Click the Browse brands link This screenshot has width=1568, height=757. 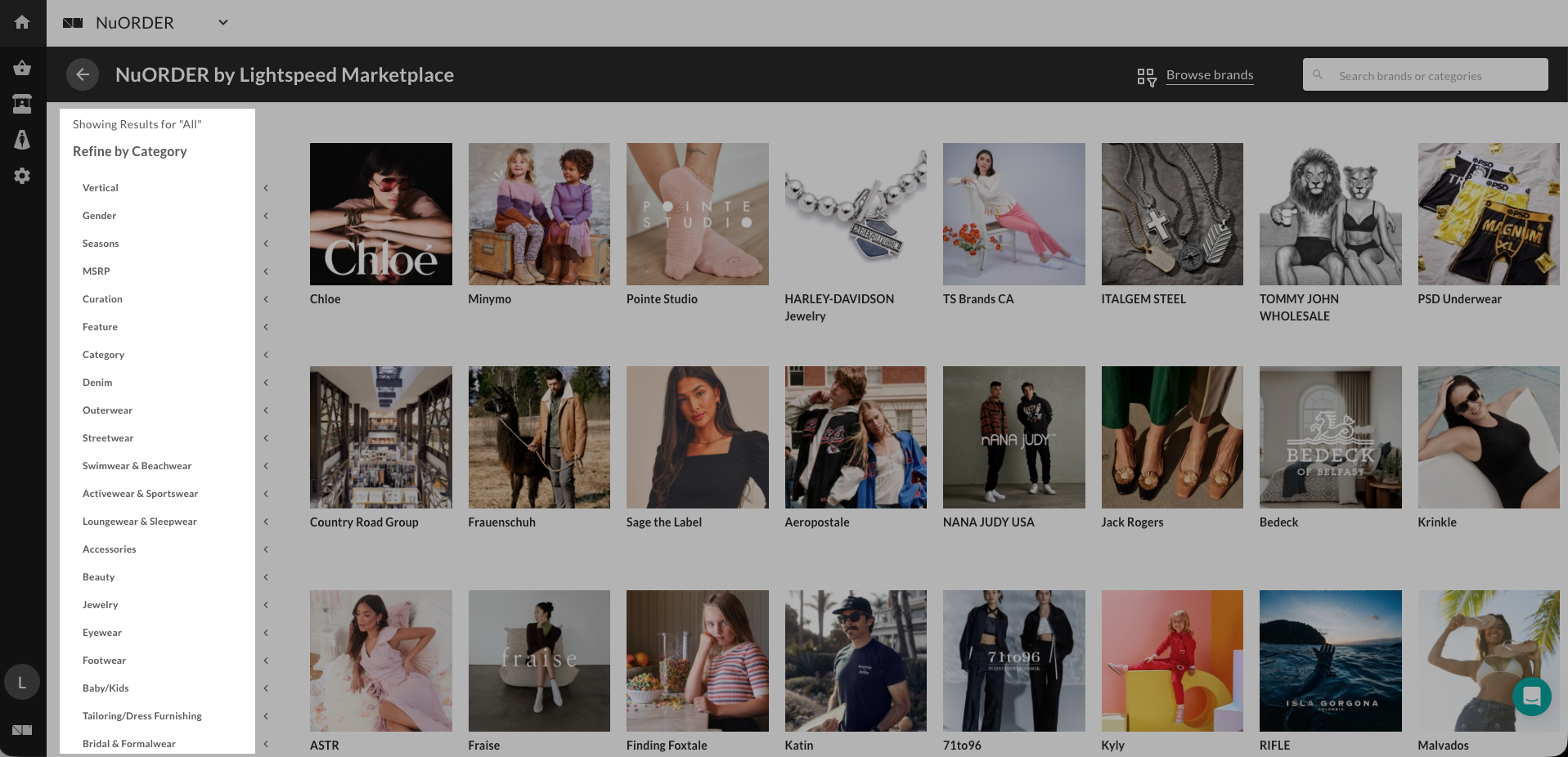point(1210,75)
